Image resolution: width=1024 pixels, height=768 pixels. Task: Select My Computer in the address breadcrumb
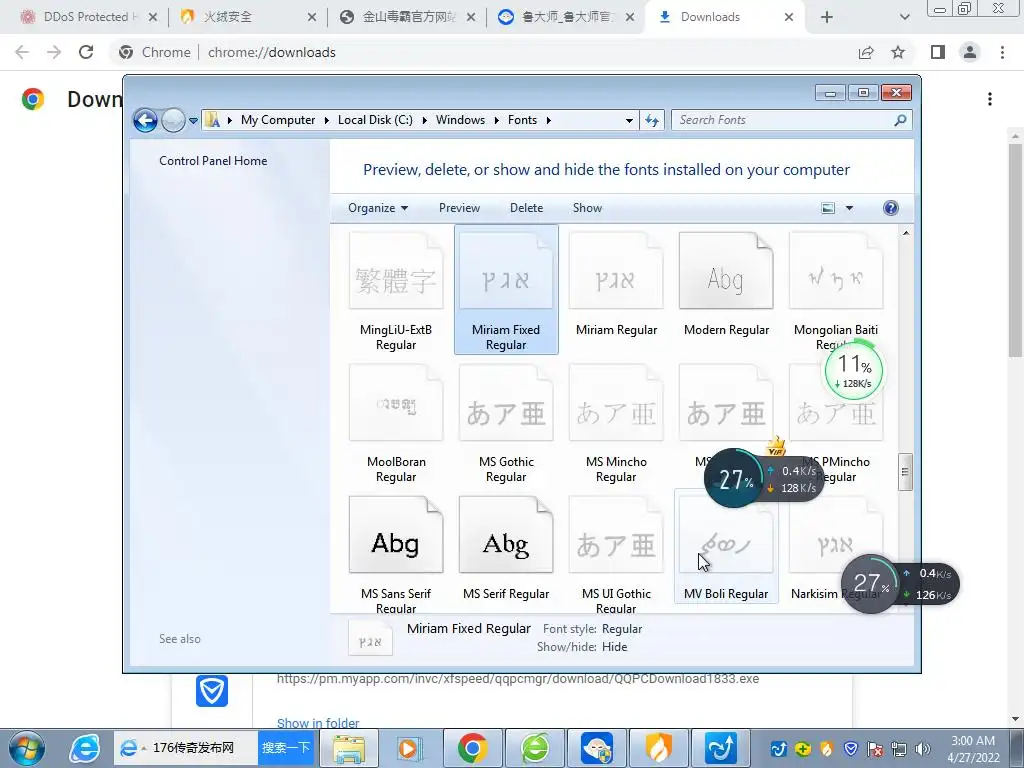278,120
